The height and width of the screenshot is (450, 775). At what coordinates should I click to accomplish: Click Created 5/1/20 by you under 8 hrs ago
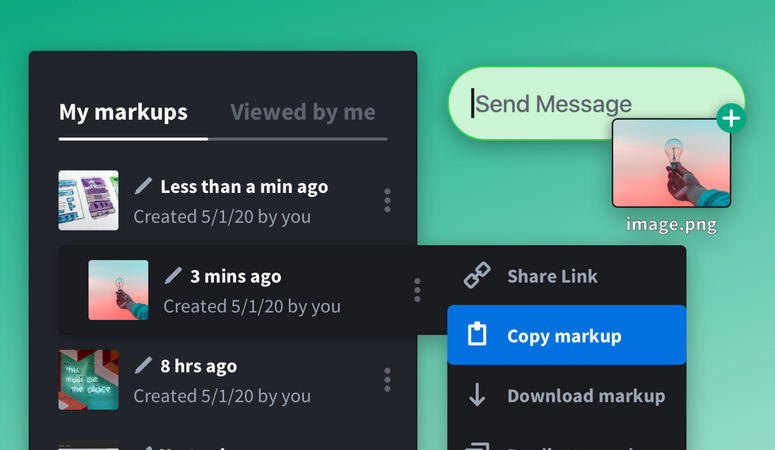pos(222,396)
